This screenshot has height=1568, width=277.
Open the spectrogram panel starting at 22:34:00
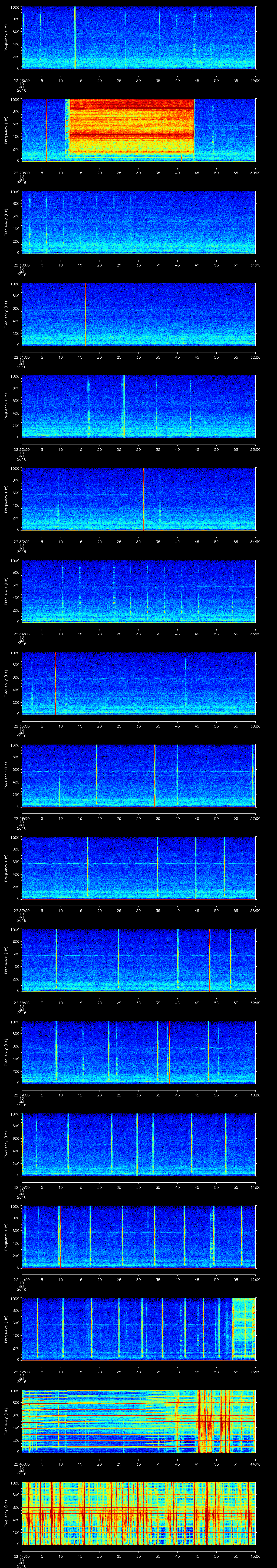click(x=138, y=592)
